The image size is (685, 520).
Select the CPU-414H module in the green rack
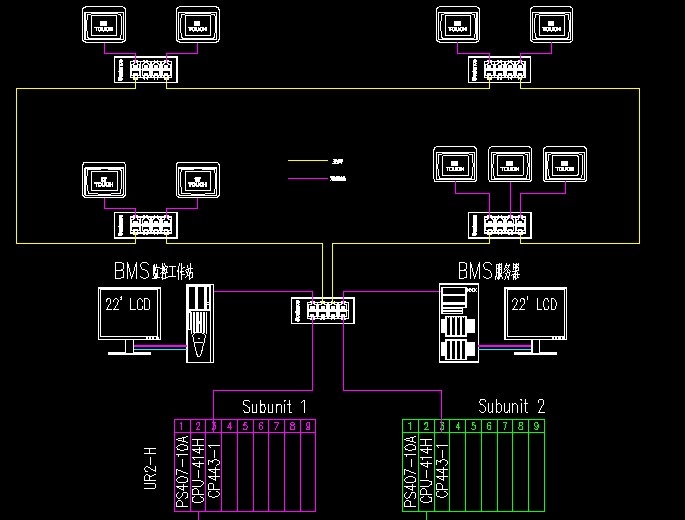[426, 471]
